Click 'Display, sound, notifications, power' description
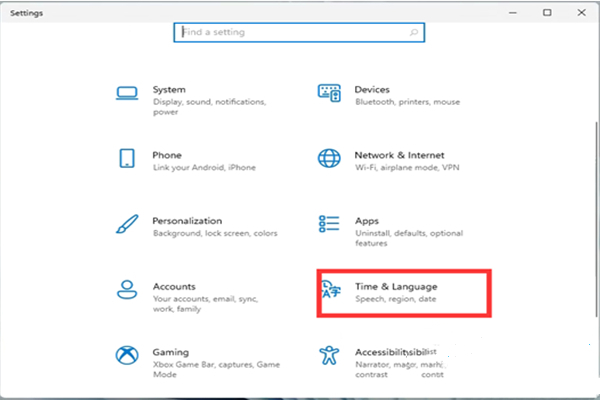The width and height of the screenshot is (600, 400). (x=209, y=107)
